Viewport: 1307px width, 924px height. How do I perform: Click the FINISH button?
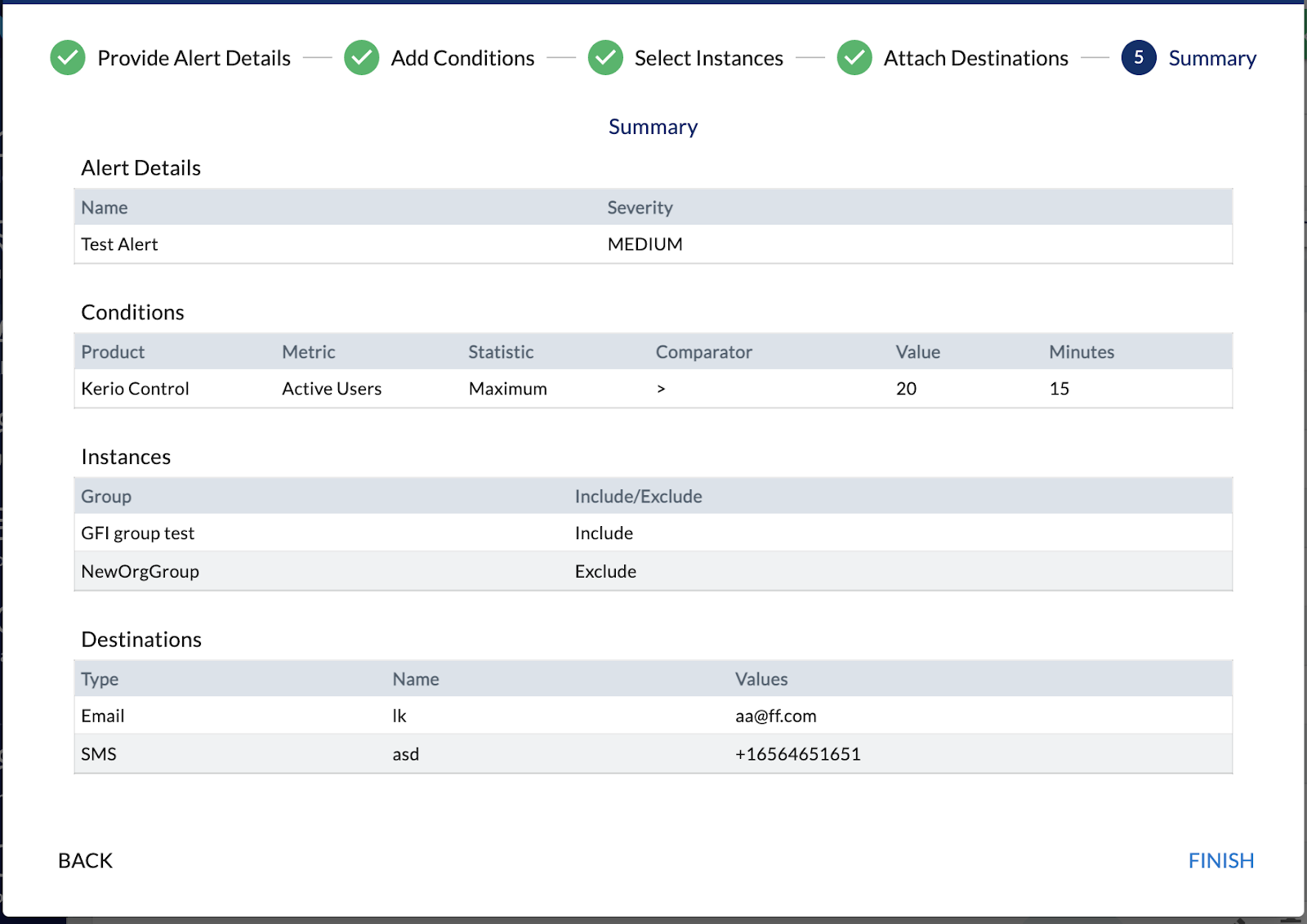click(1221, 860)
